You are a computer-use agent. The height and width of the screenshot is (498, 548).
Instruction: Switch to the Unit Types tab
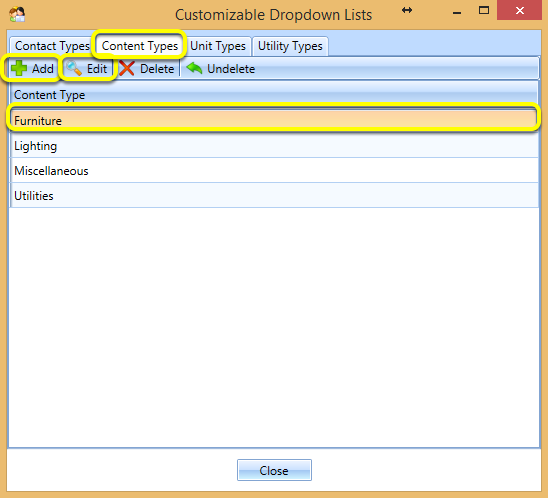tap(218, 46)
